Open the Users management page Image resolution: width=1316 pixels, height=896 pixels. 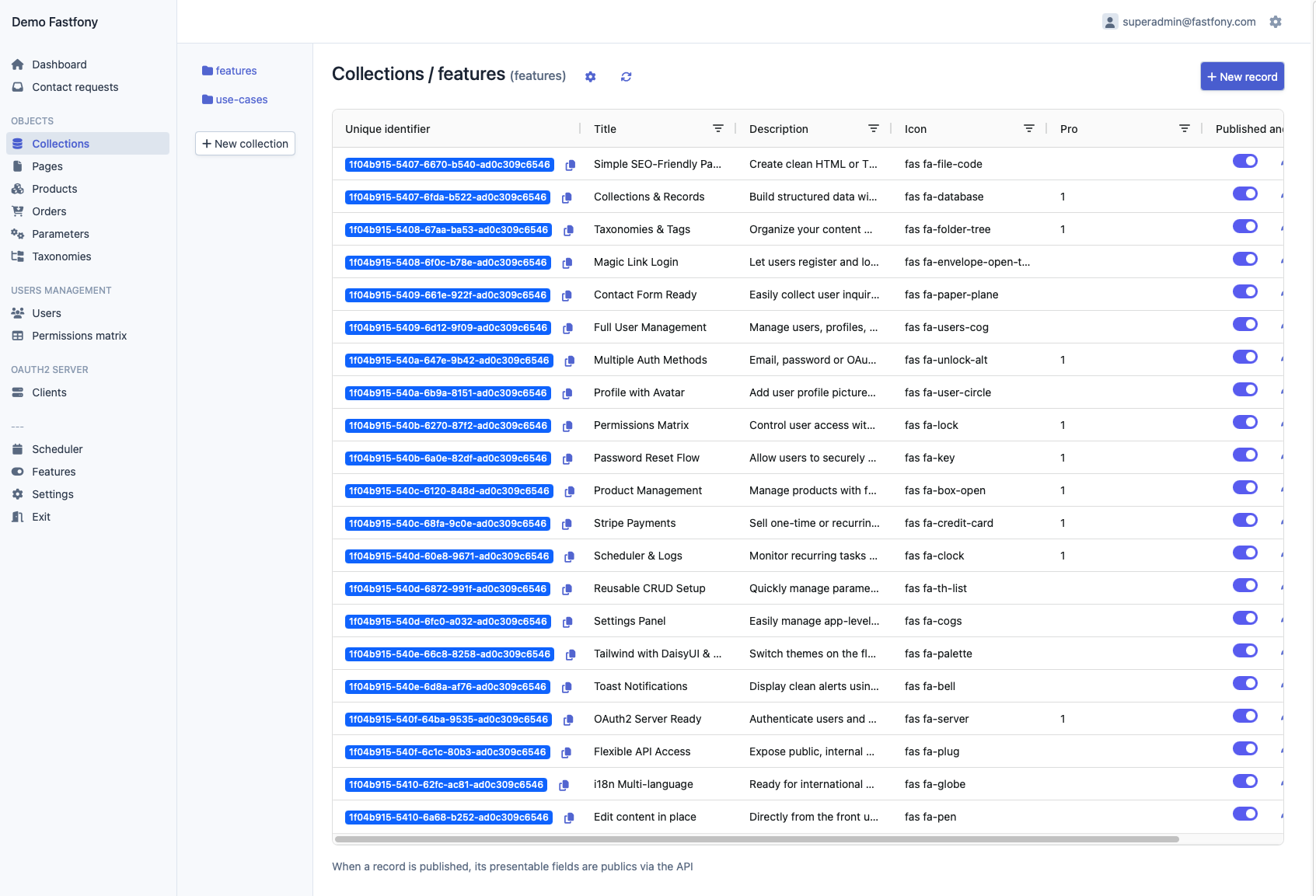pos(88,313)
